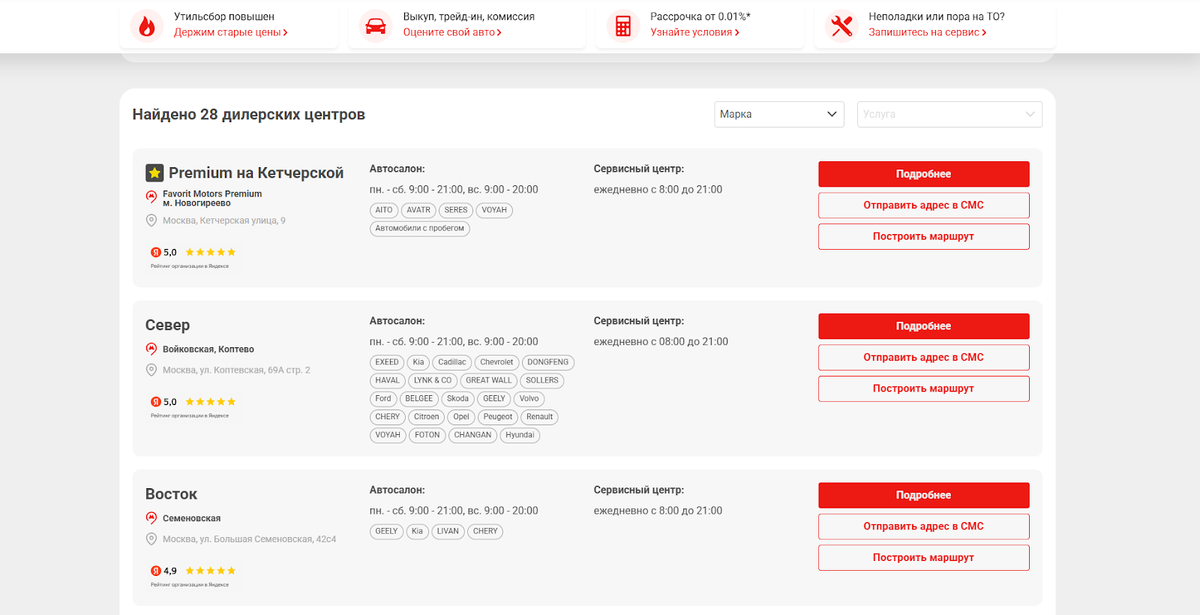Select the AVATR brand tag

[x=419, y=211]
